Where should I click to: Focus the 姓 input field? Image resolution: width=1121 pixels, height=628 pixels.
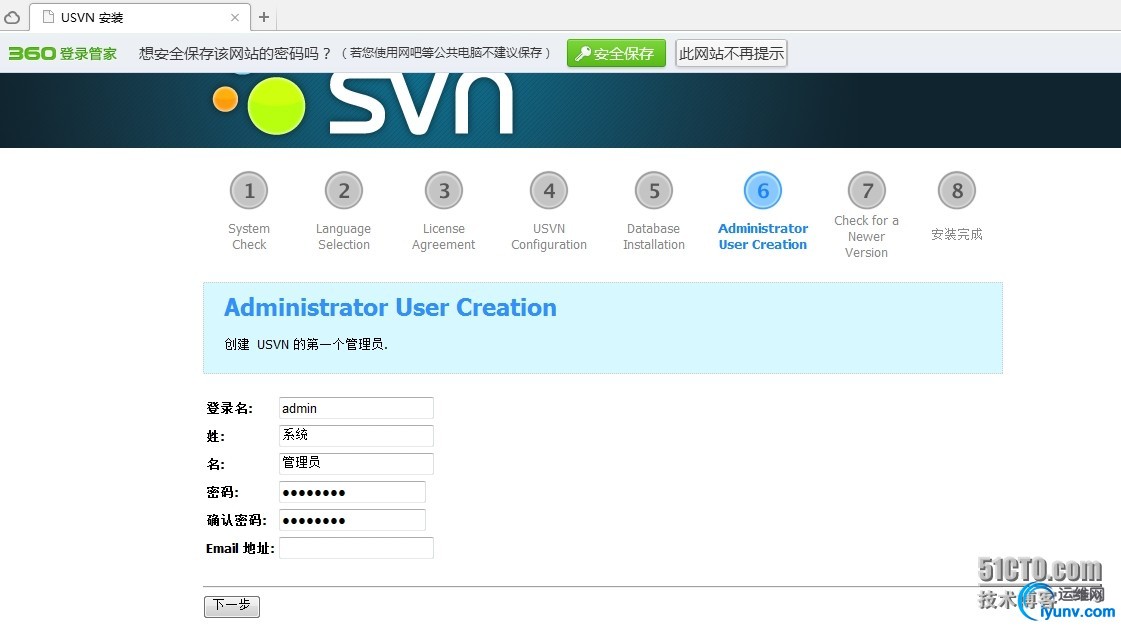coord(356,436)
